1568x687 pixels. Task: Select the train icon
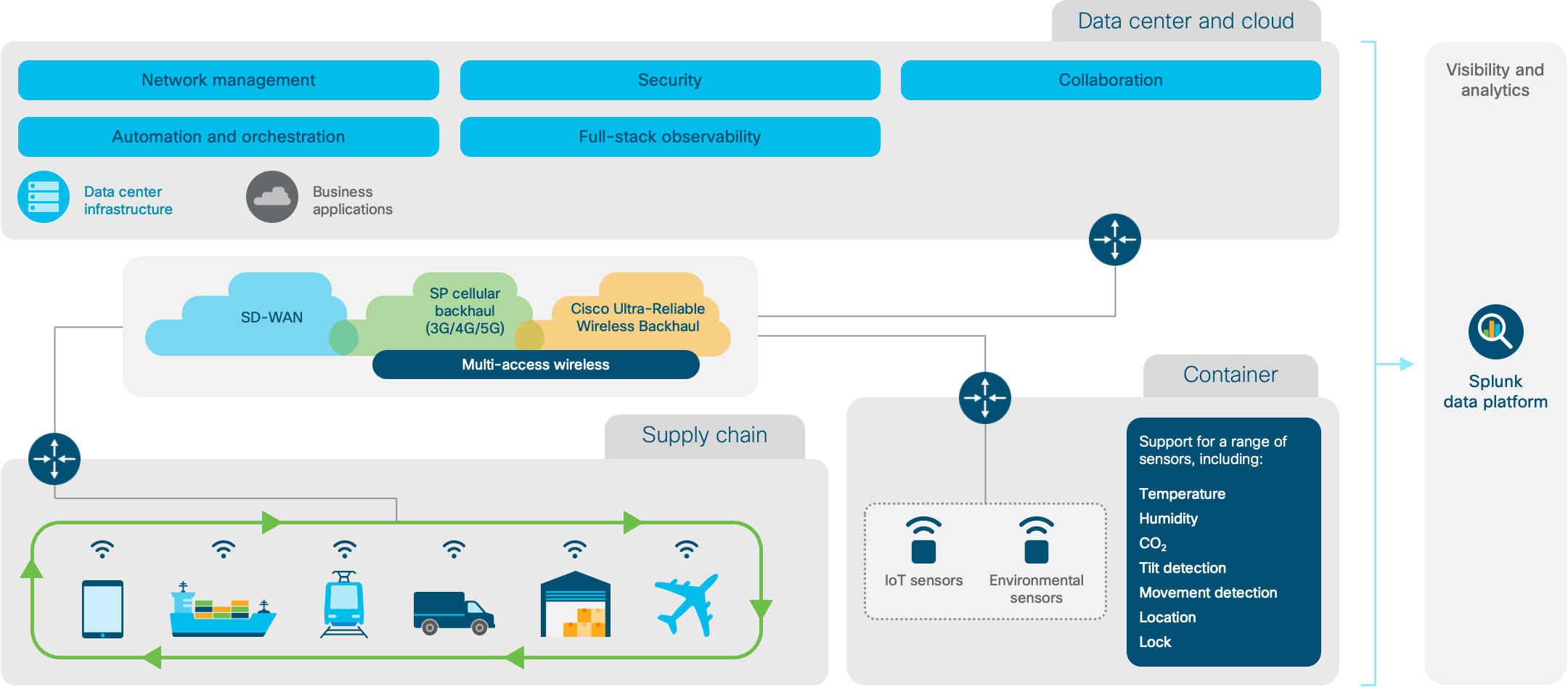point(344,604)
